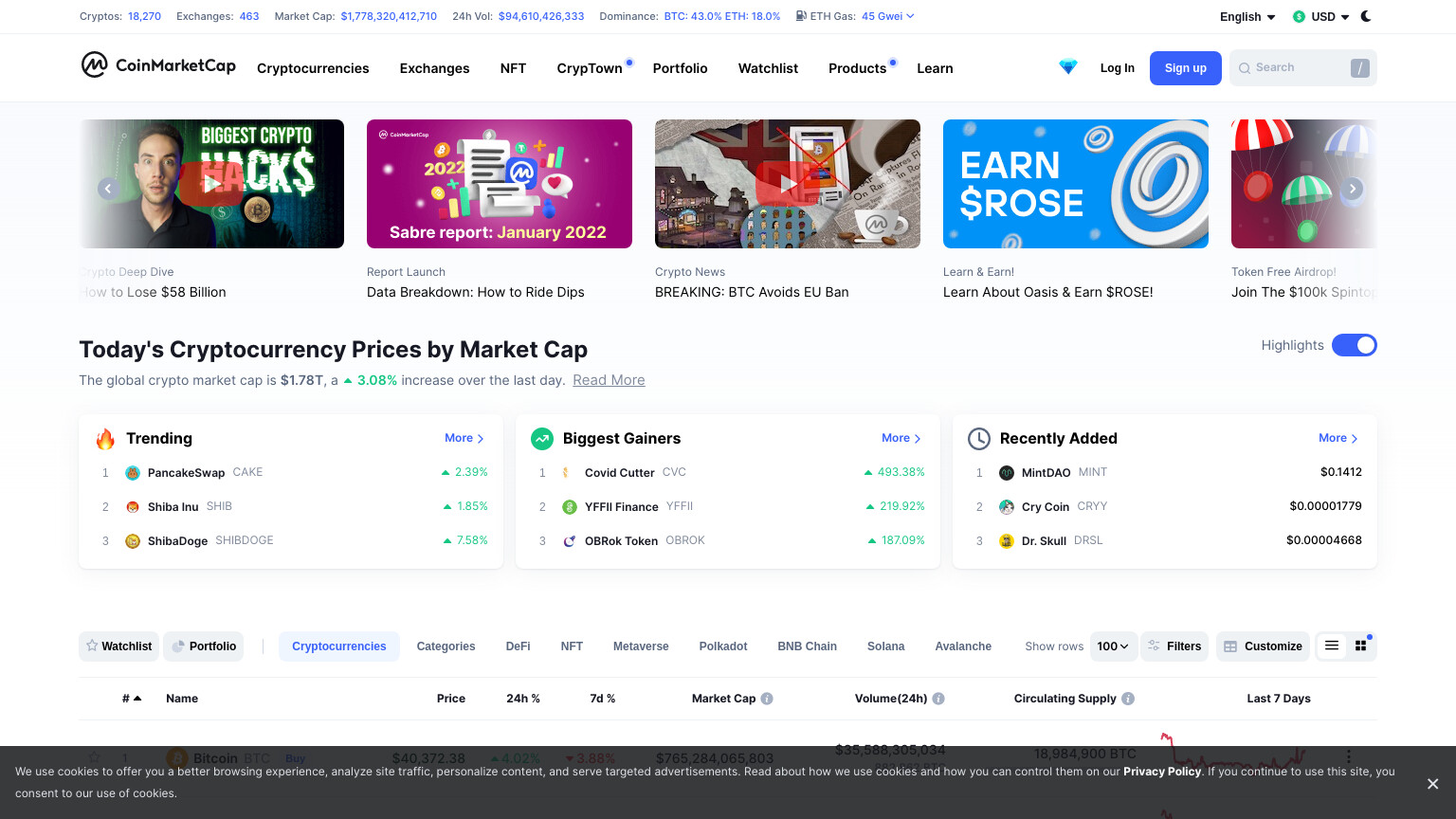Click the Sign up button
The image size is (1456, 819).
(x=1186, y=68)
